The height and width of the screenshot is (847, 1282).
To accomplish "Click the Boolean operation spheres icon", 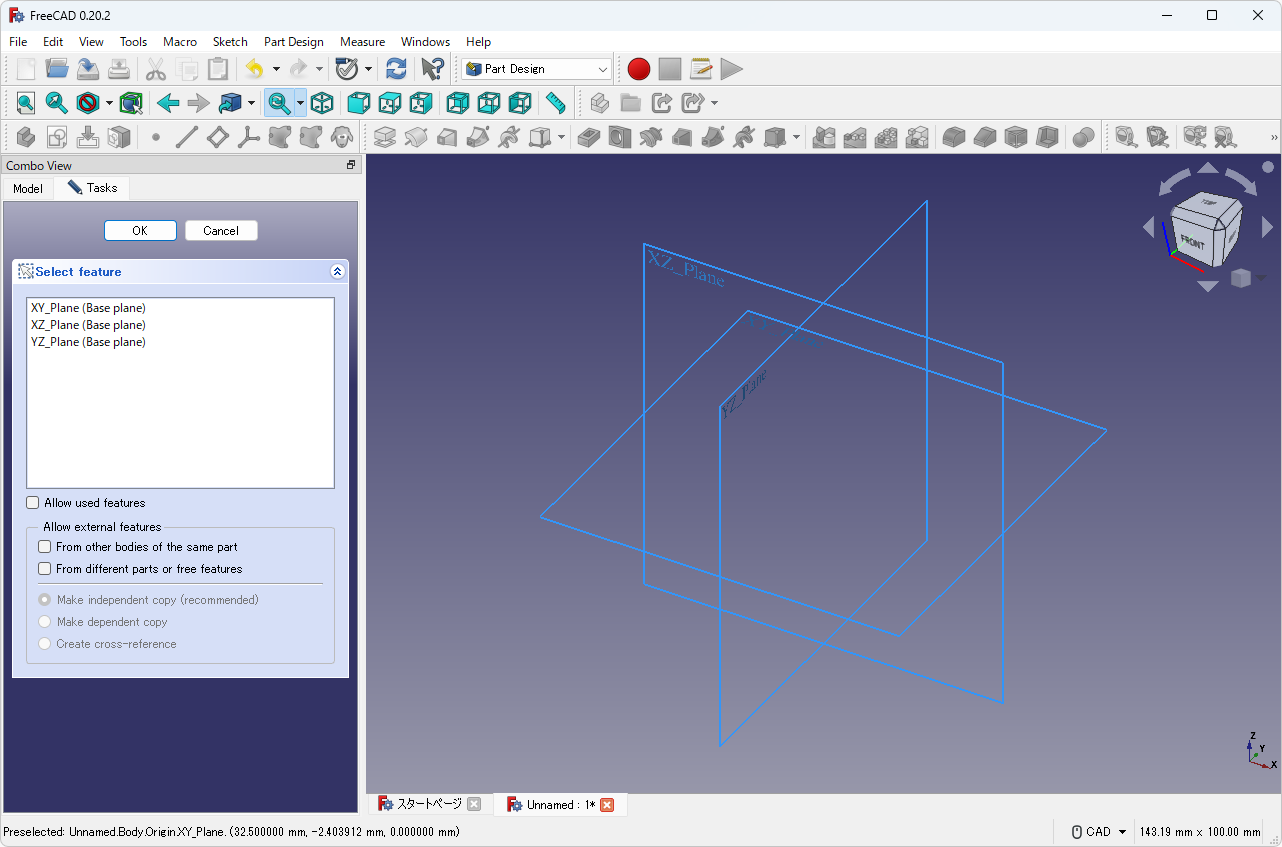I will pos(1083,137).
